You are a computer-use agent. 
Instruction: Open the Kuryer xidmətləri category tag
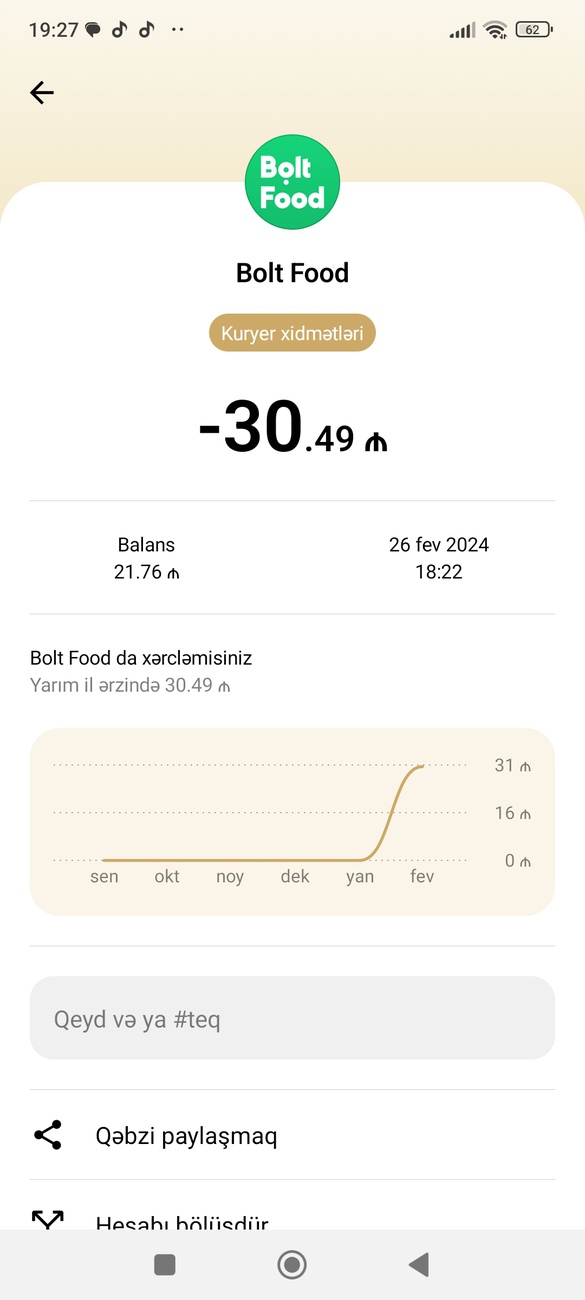(292, 333)
